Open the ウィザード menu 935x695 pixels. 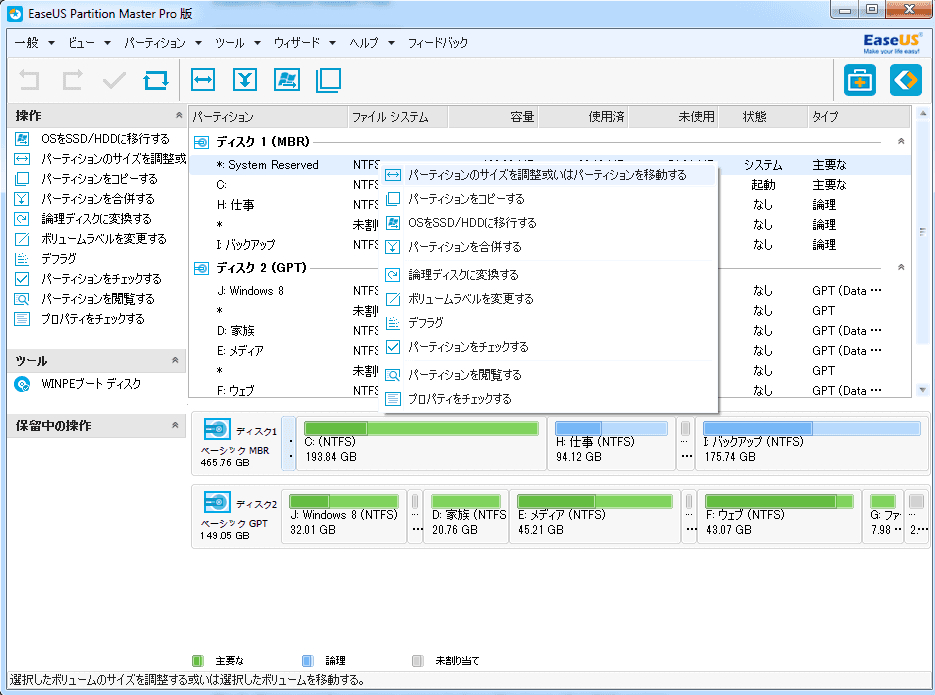tap(304, 43)
